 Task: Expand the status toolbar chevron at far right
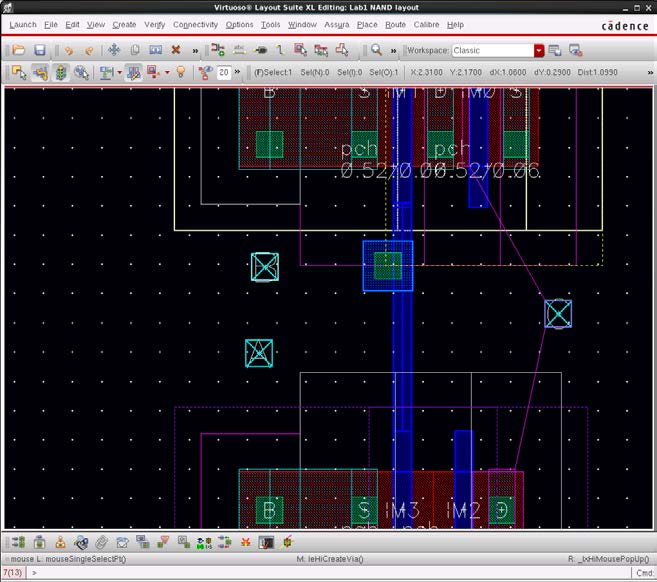(650, 72)
